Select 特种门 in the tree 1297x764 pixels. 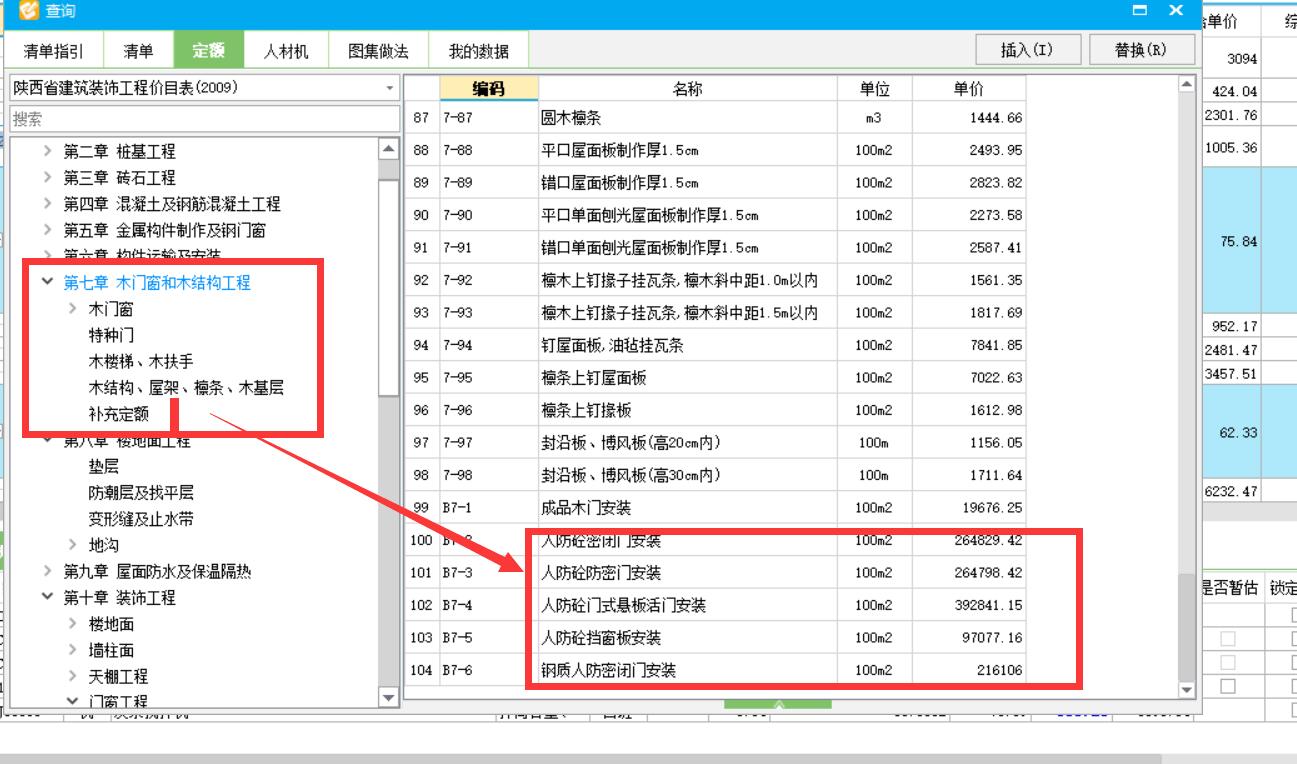tap(111, 335)
